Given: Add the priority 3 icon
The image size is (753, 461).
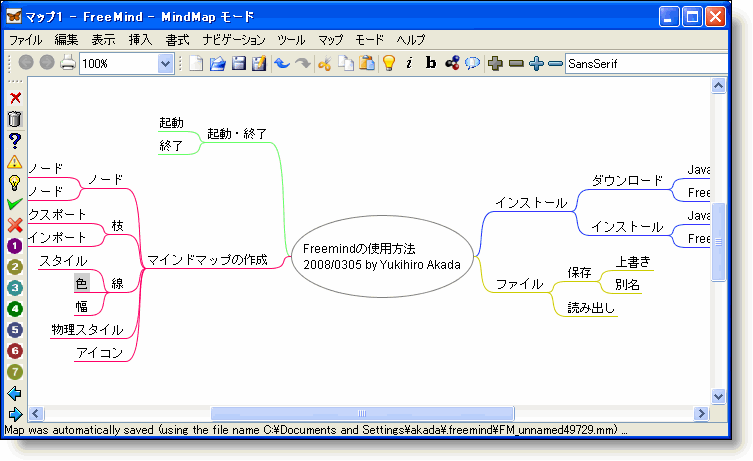Looking at the screenshot, I should pos(14,288).
